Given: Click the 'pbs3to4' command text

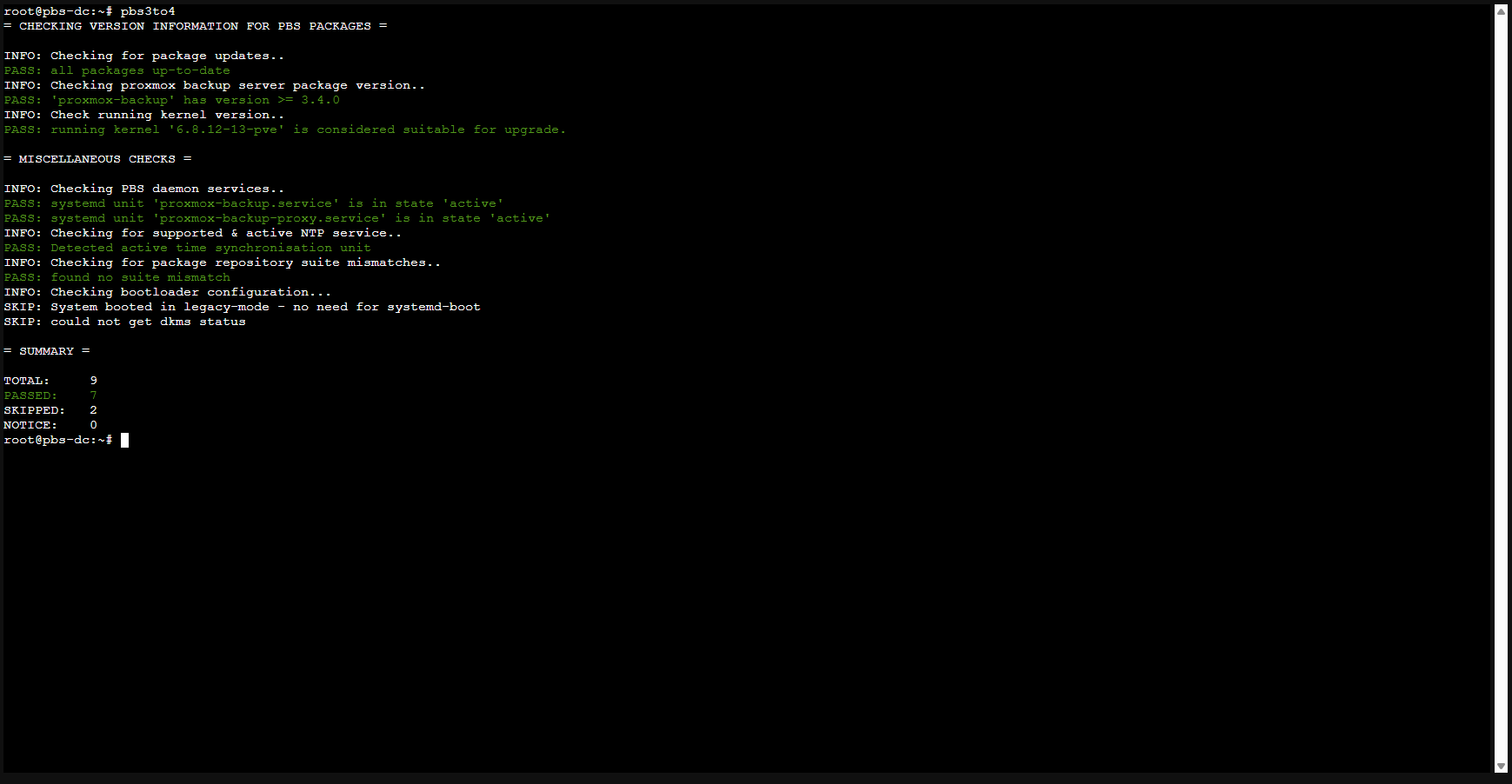Looking at the screenshot, I should pyautogui.click(x=148, y=11).
